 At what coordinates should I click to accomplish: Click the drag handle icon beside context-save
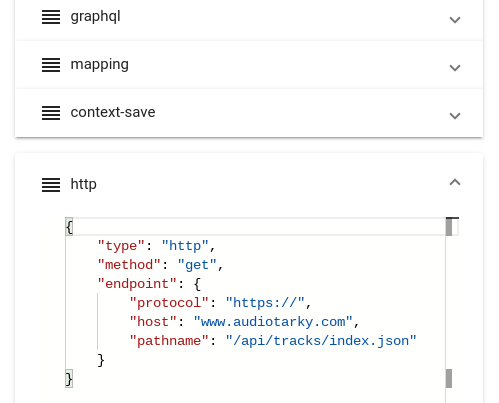(51, 113)
